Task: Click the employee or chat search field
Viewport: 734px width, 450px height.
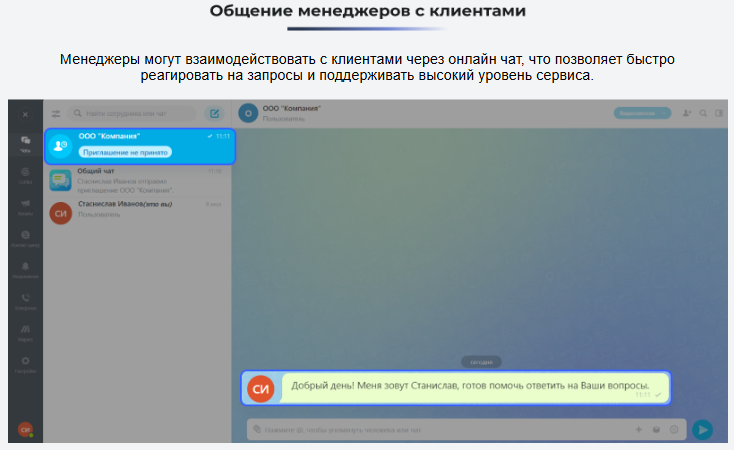Action: tap(133, 114)
